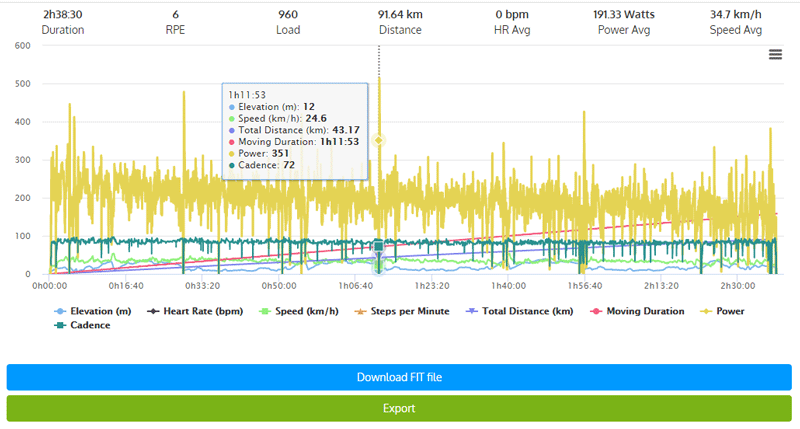Click the Moving Duration legend marker icon
Viewport: 800px width, 429px height.
[x=597, y=311]
